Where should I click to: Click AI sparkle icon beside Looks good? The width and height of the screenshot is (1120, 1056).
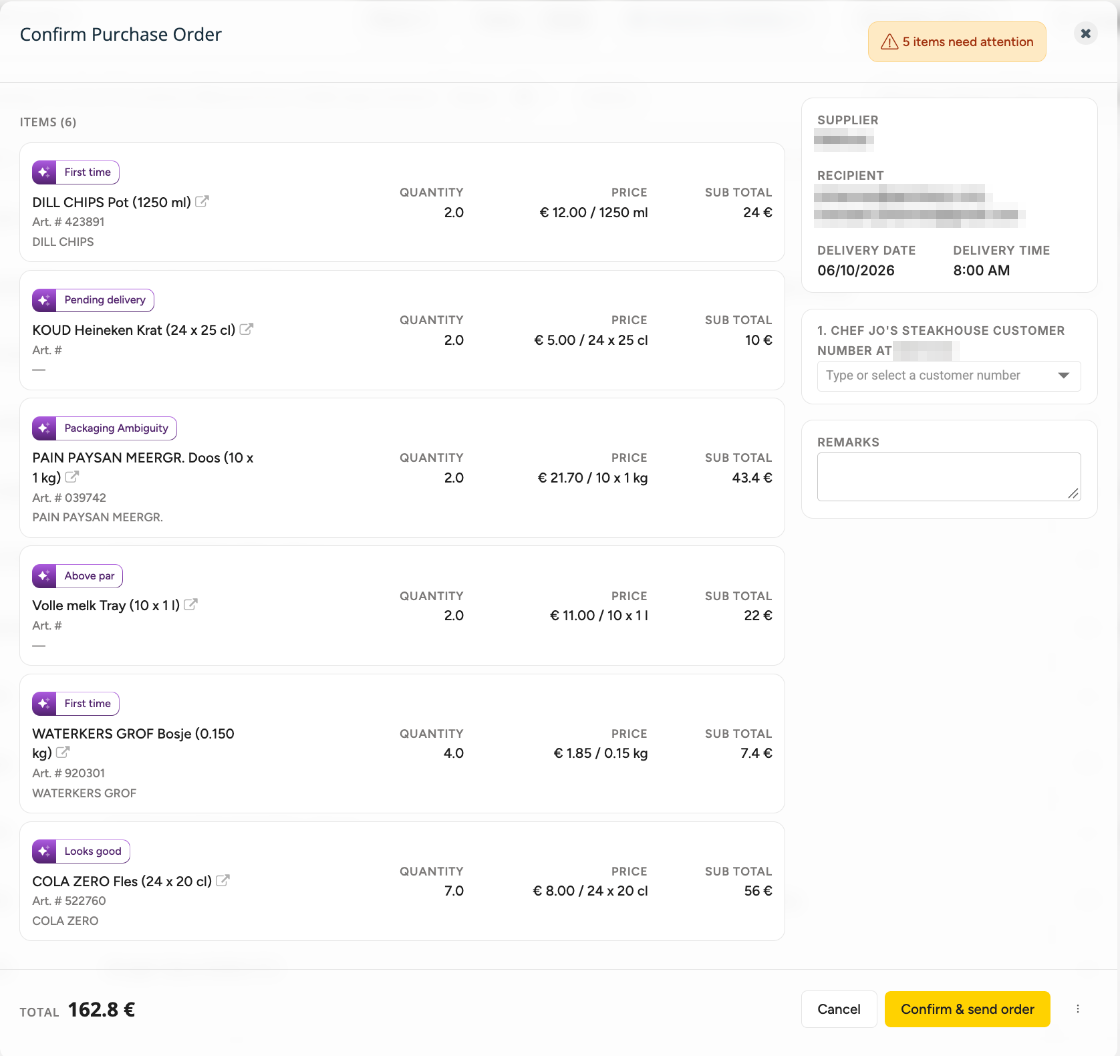[x=44, y=851]
